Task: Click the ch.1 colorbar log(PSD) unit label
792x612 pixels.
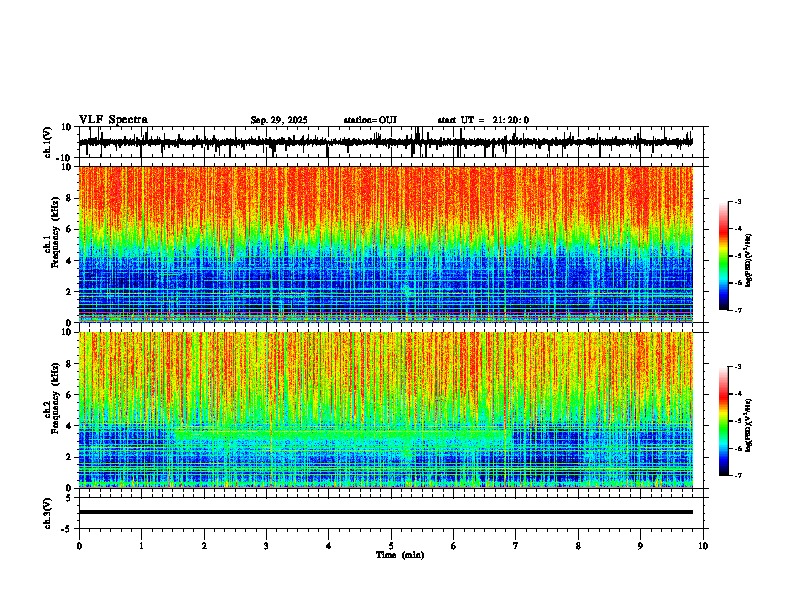Action: [749, 261]
